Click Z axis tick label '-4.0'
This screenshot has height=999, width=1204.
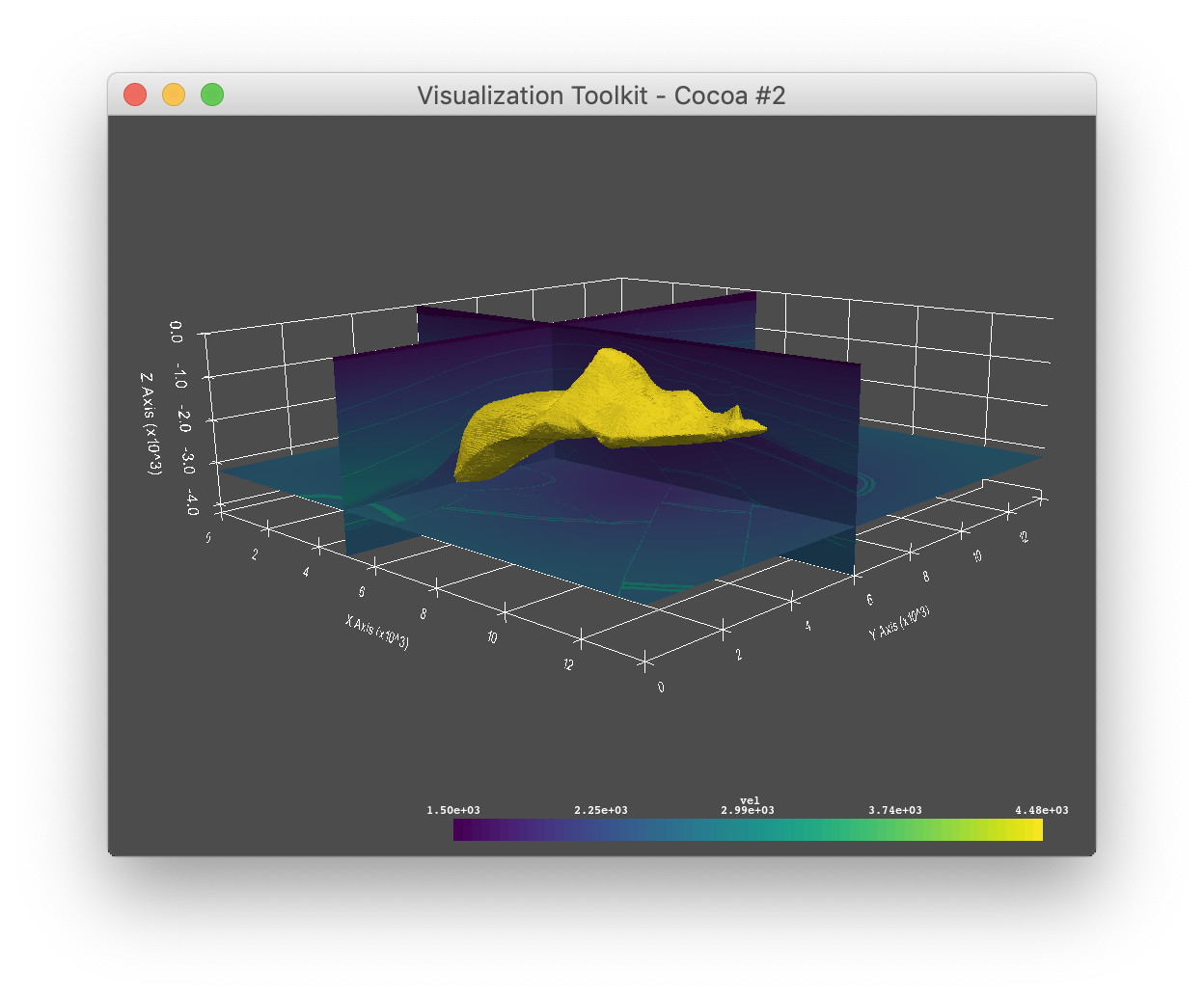pos(193,501)
